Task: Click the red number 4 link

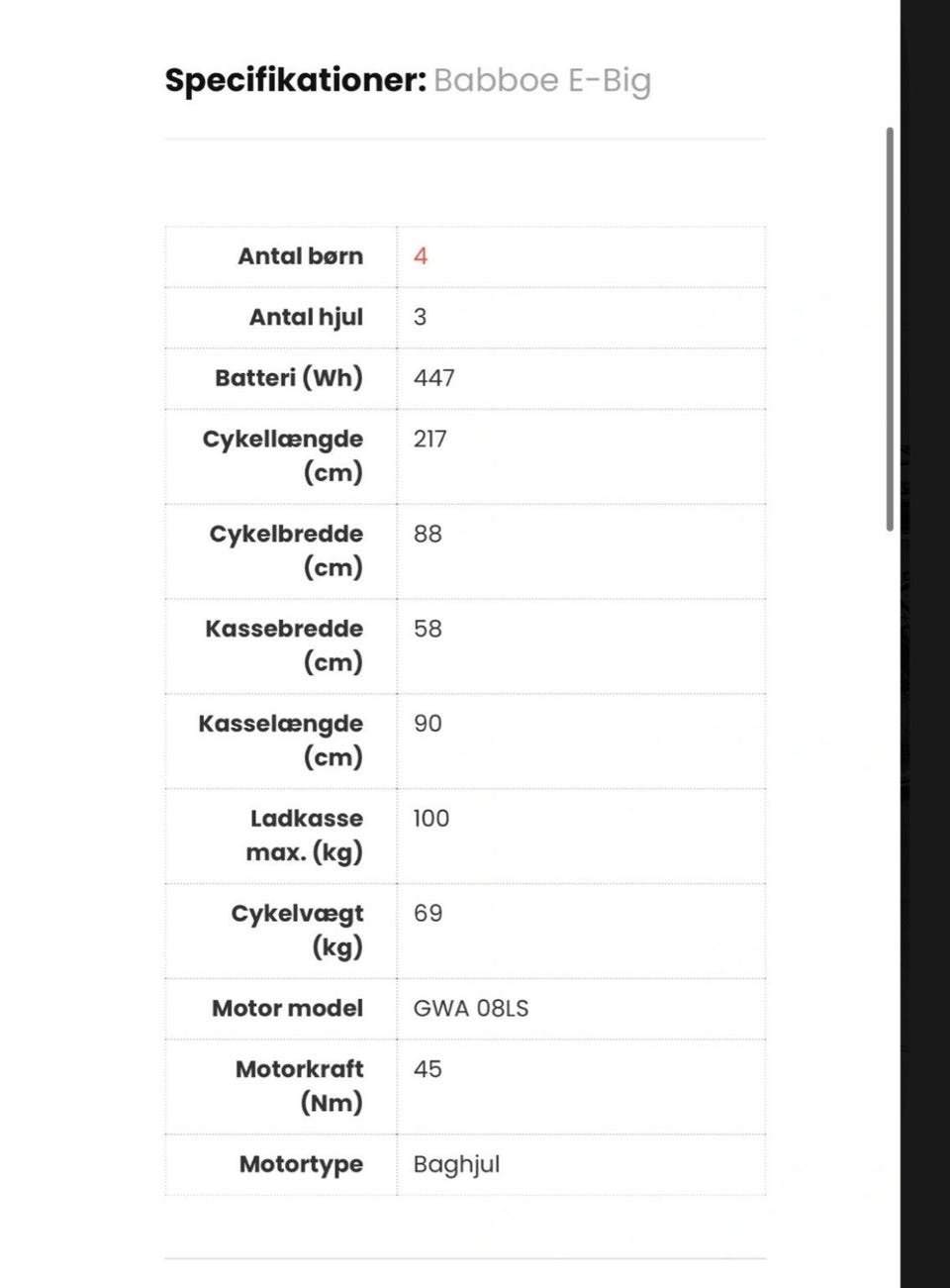Action: 421,256
